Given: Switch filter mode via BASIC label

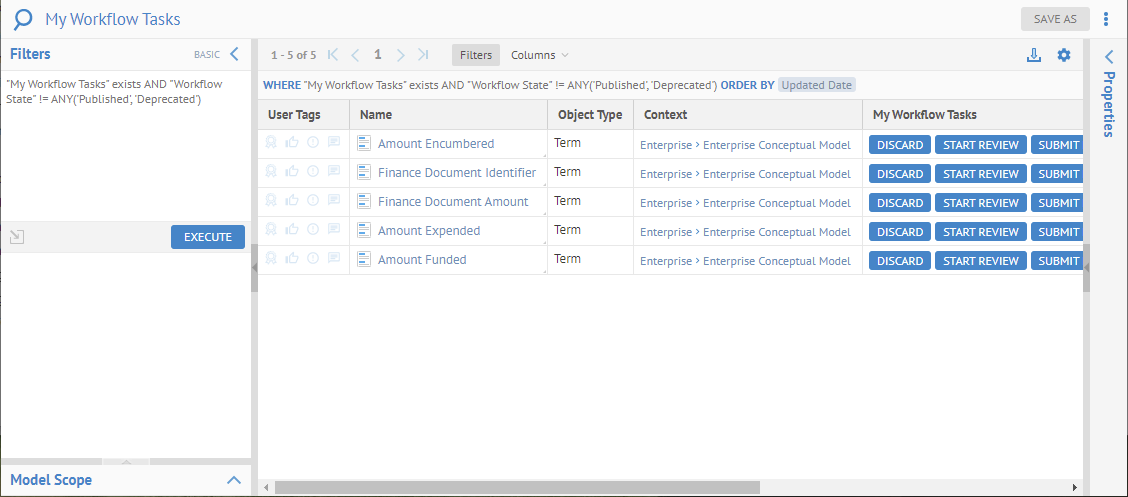Looking at the screenshot, I should point(206,55).
